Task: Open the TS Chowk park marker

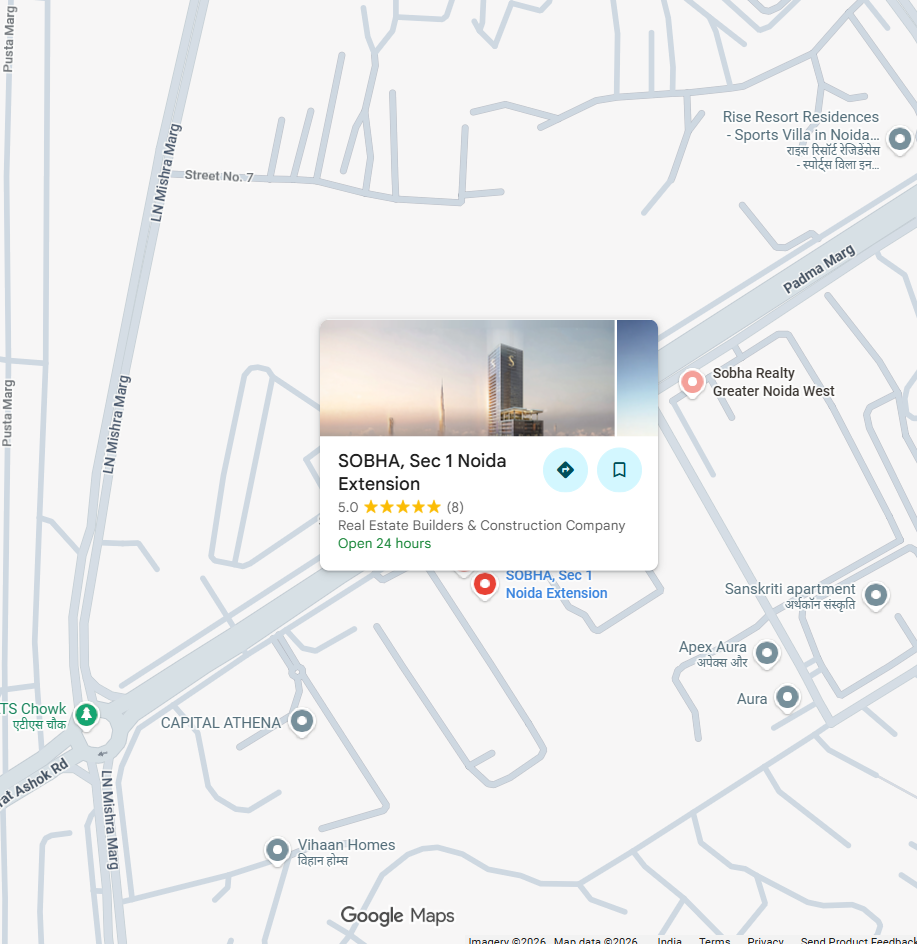Action: pos(87,716)
